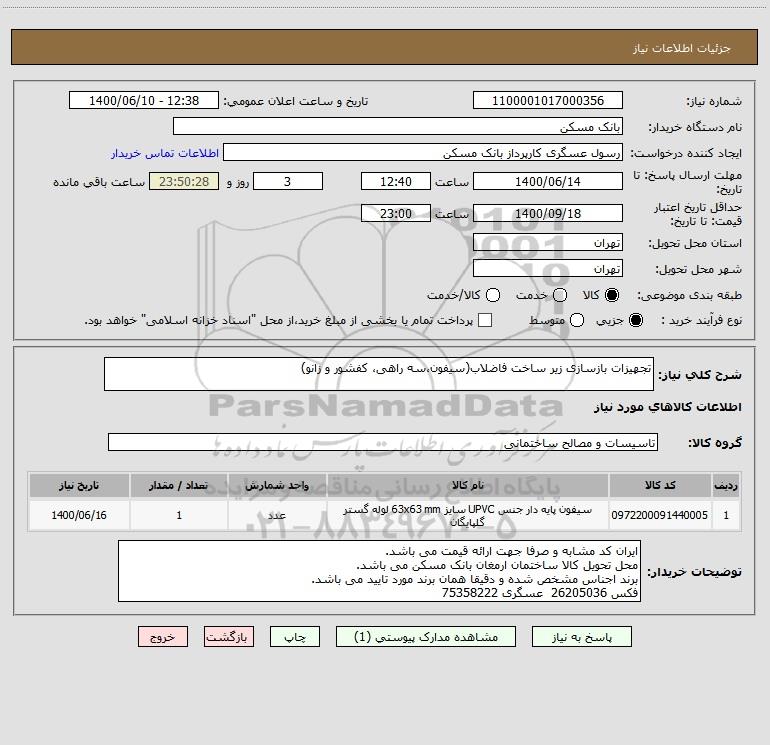Click the quantity cell in row 1

[179, 515]
